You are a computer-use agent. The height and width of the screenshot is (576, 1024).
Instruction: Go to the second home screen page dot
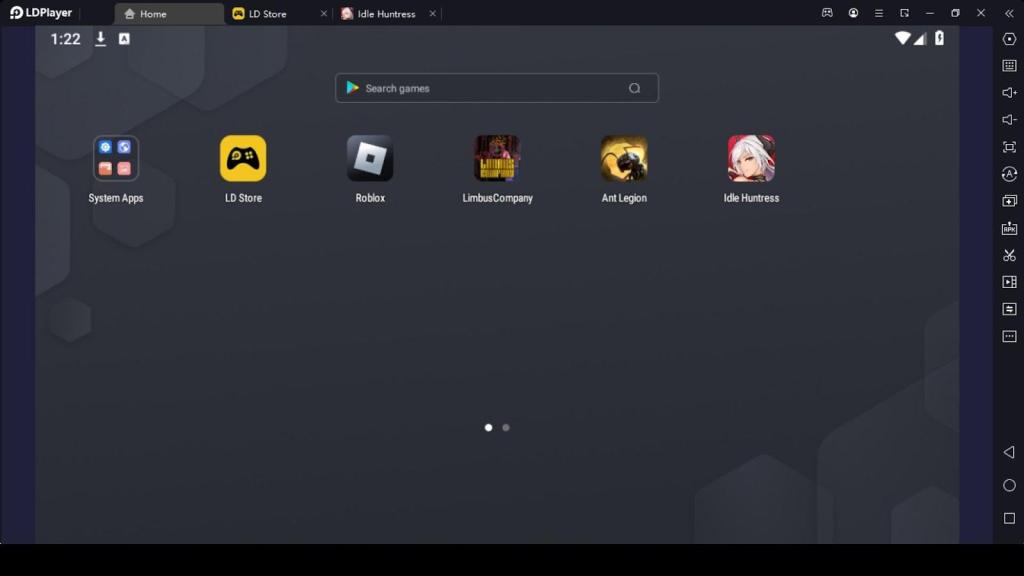pos(506,427)
